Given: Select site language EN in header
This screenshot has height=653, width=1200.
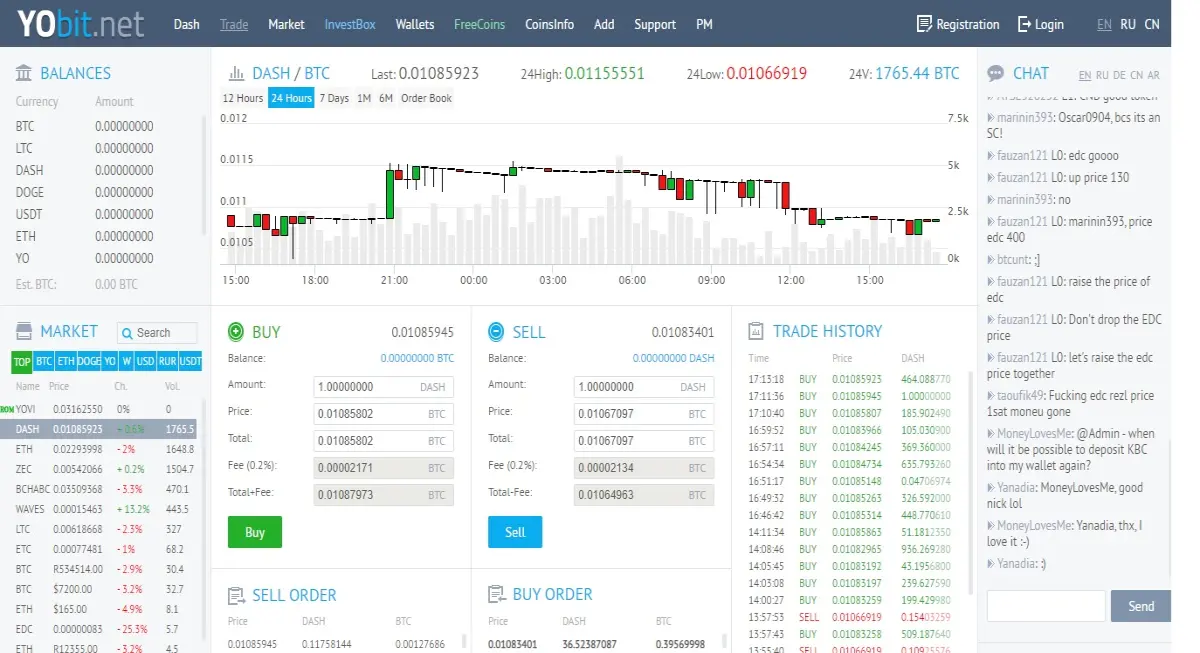Looking at the screenshot, I should point(1104,24).
